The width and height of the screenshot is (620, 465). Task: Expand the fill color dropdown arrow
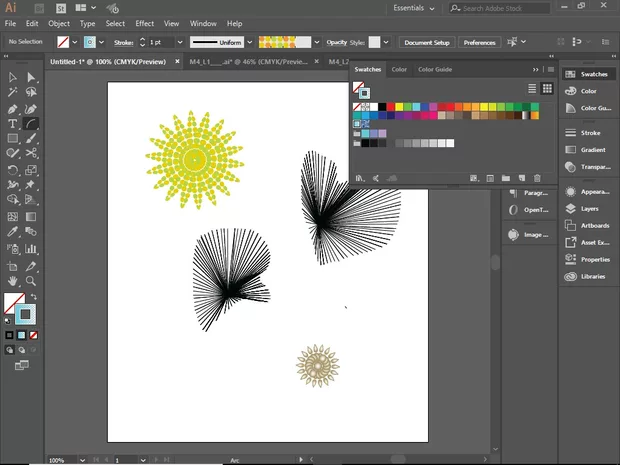(74, 43)
